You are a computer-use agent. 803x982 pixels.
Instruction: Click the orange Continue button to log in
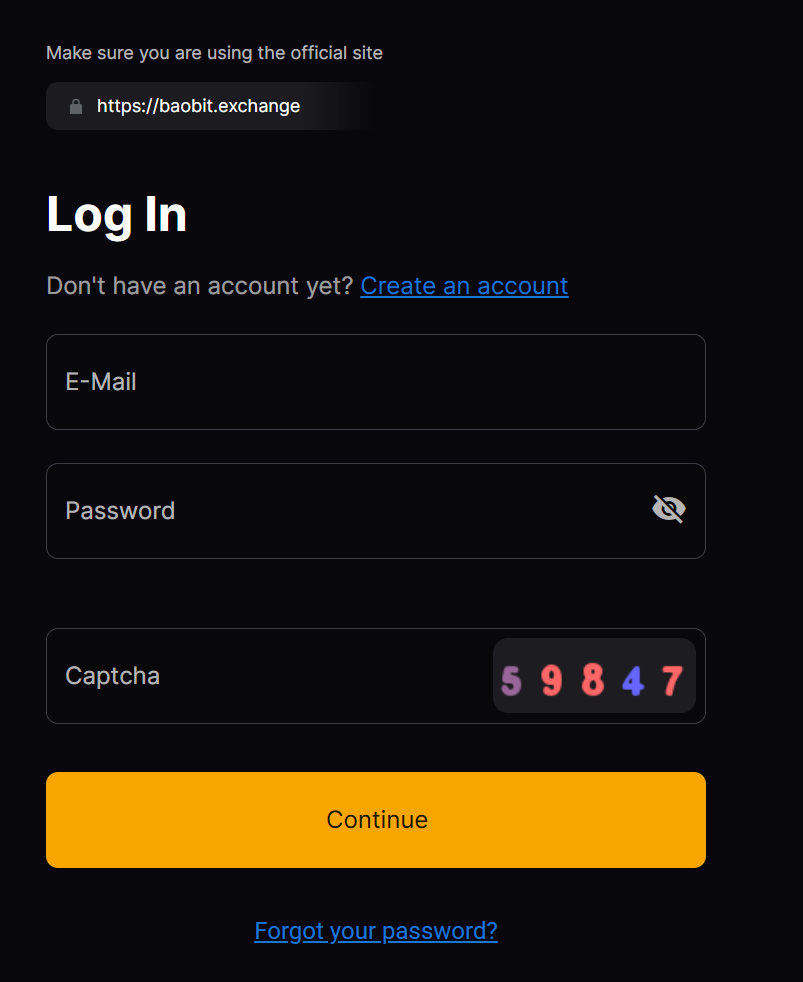click(x=375, y=819)
